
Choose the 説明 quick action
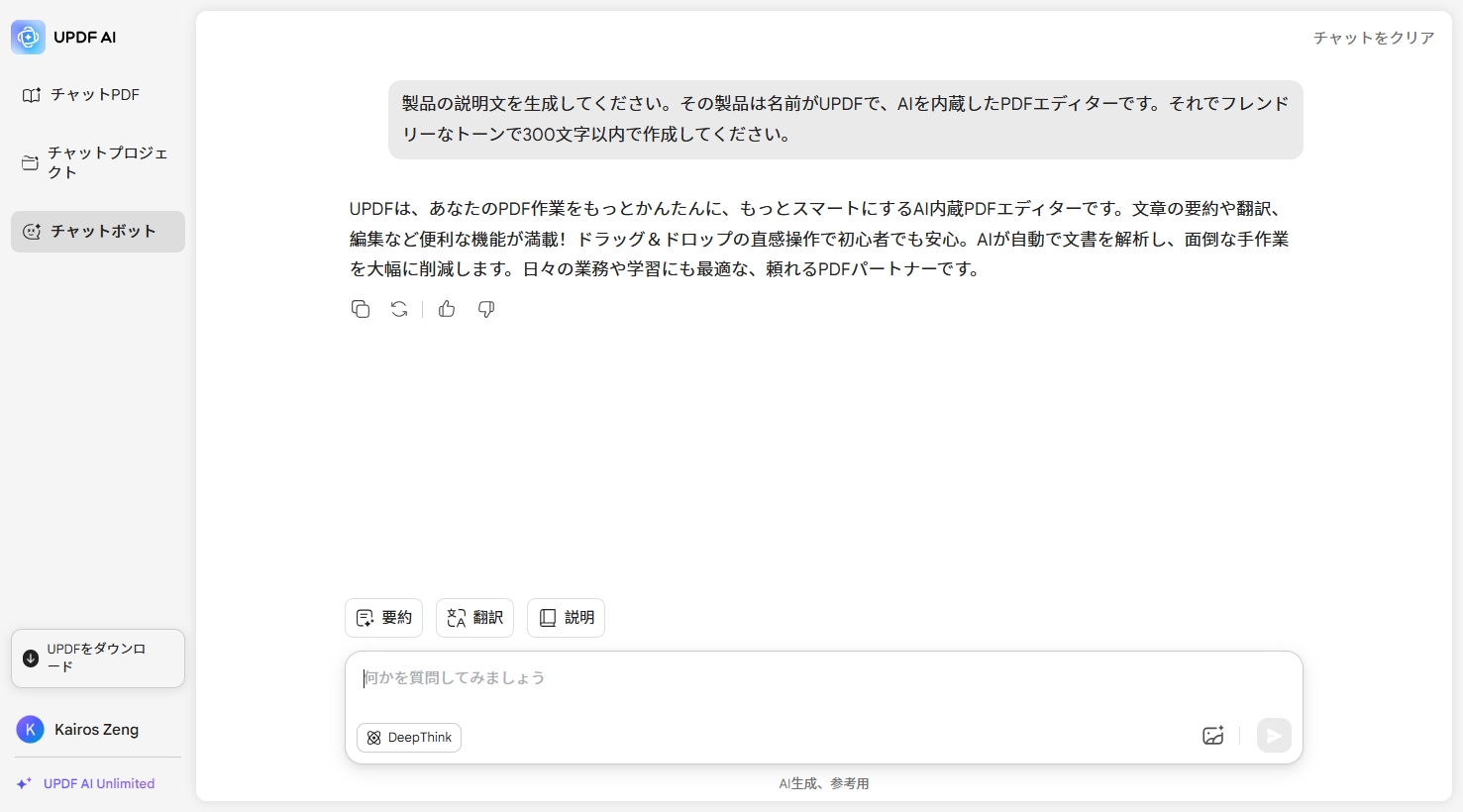click(x=566, y=618)
